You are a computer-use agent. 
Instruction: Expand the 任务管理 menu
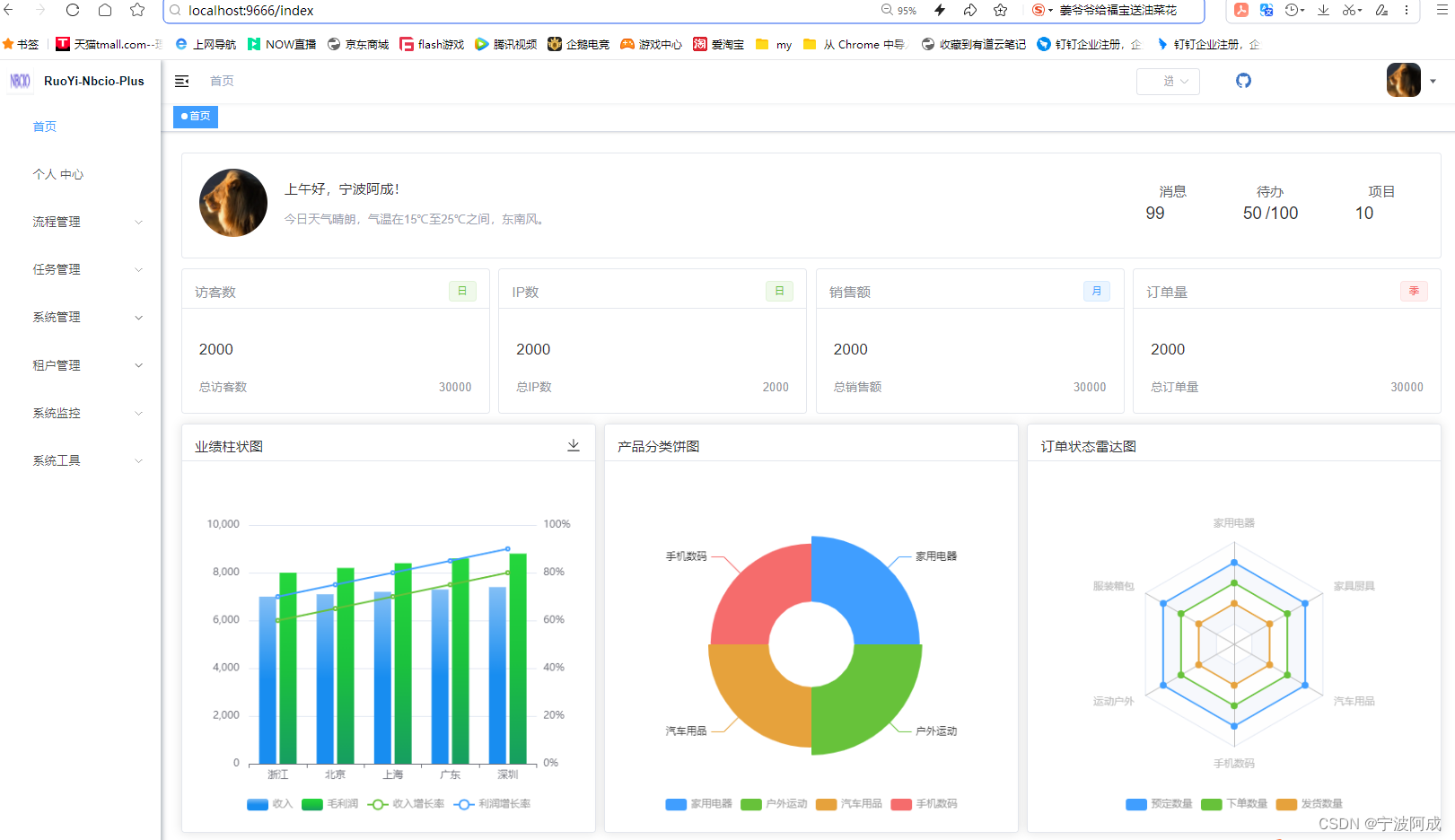pos(81,269)
